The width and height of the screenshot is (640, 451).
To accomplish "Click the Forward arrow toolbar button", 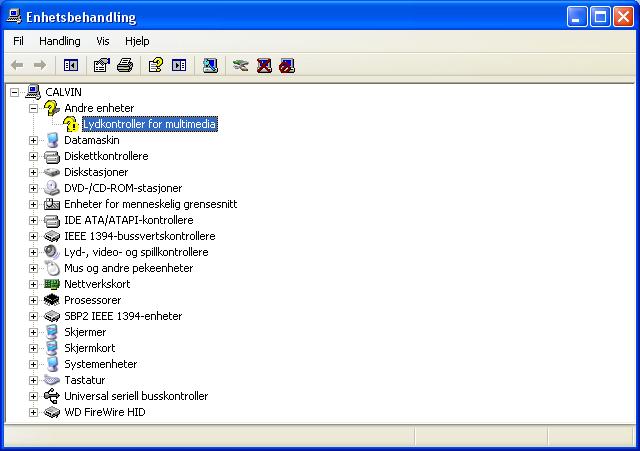I will (x=40, y=65).
